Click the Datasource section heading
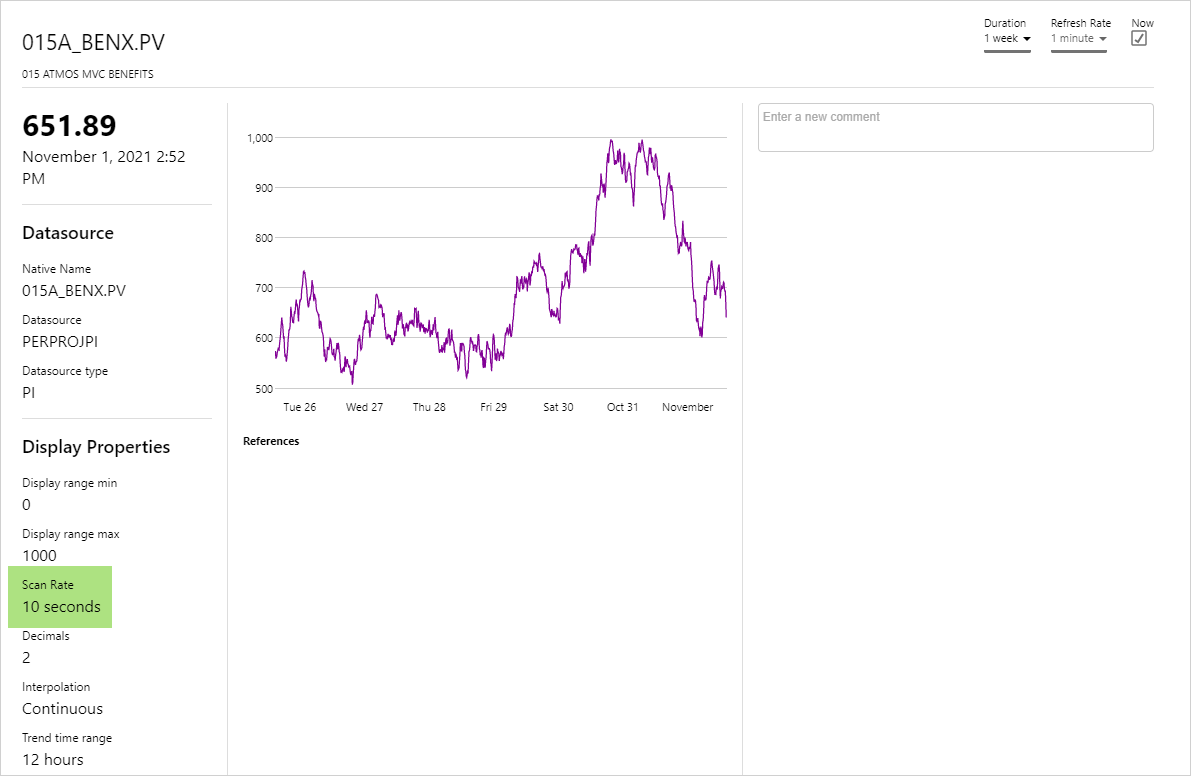This screenshot has height=776, width=1191. pyautogui.click(x=68, y=233)
